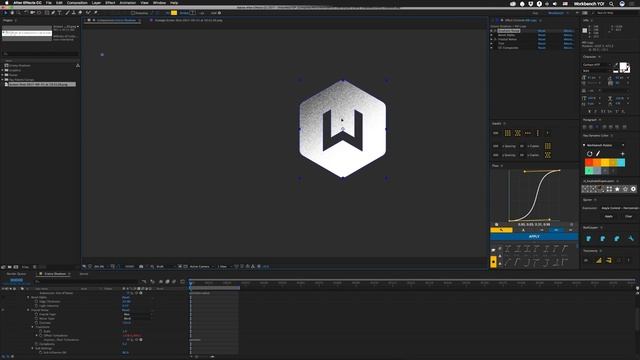Select the Selection arrow tool
This screenshot has height=360, width=640.
(x=6, y=13)
